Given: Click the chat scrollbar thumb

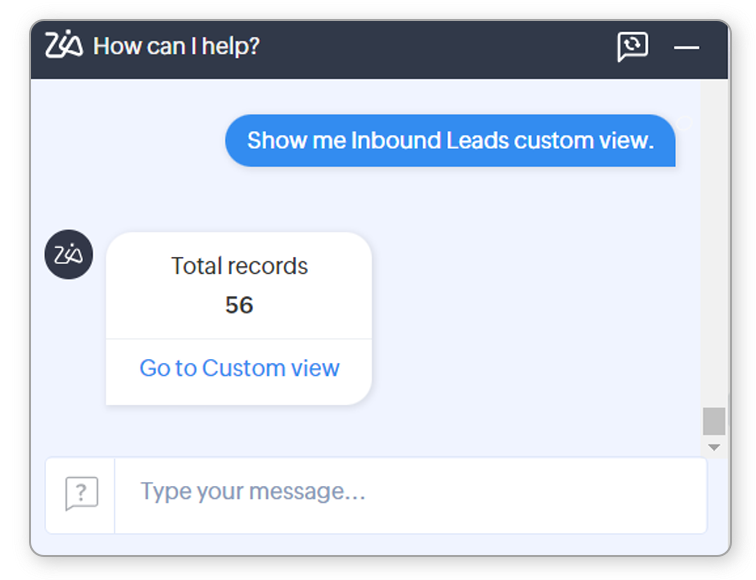Looking at the screenshot, I should 714,421.
